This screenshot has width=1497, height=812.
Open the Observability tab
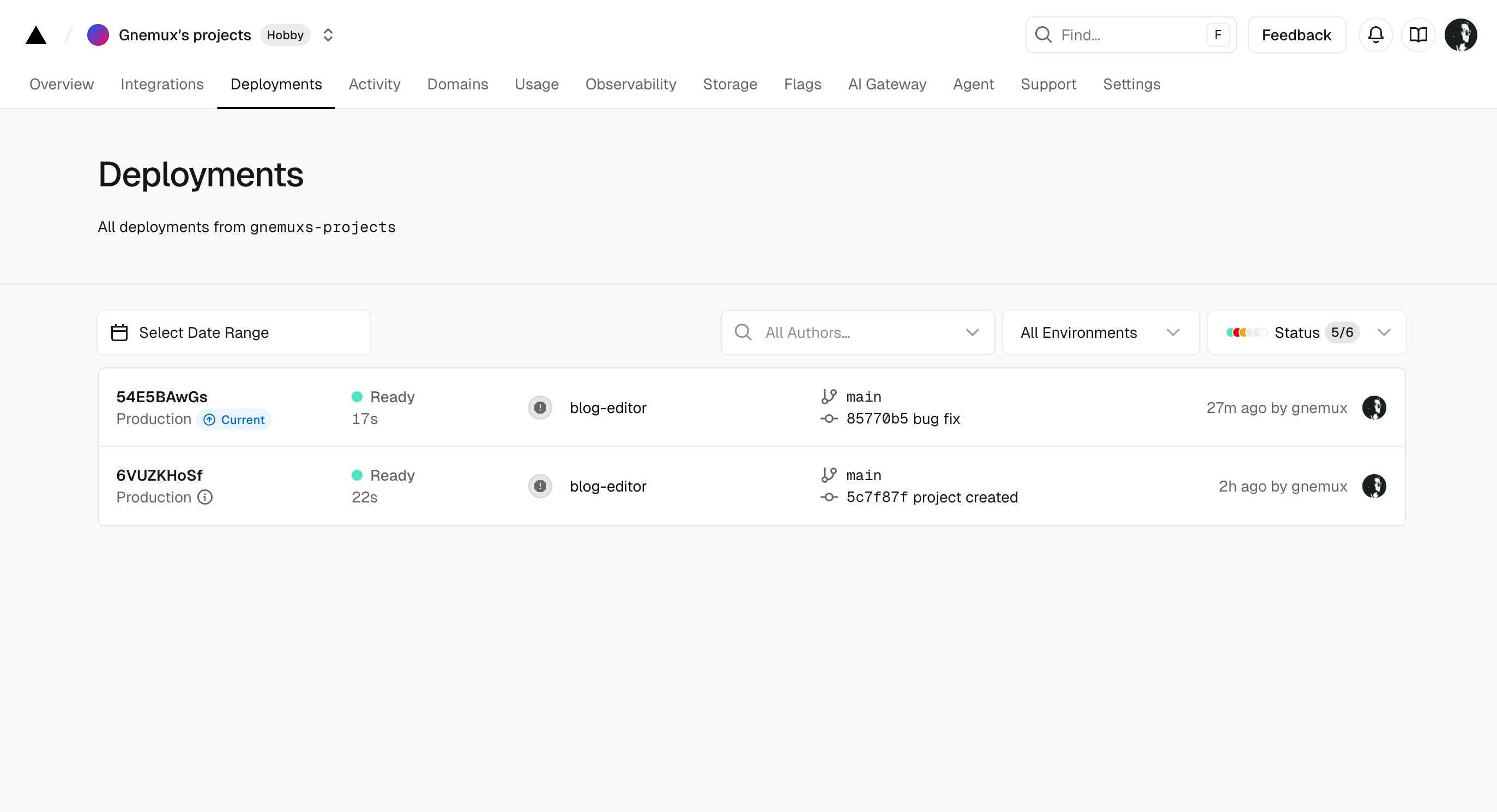[631, 84]
